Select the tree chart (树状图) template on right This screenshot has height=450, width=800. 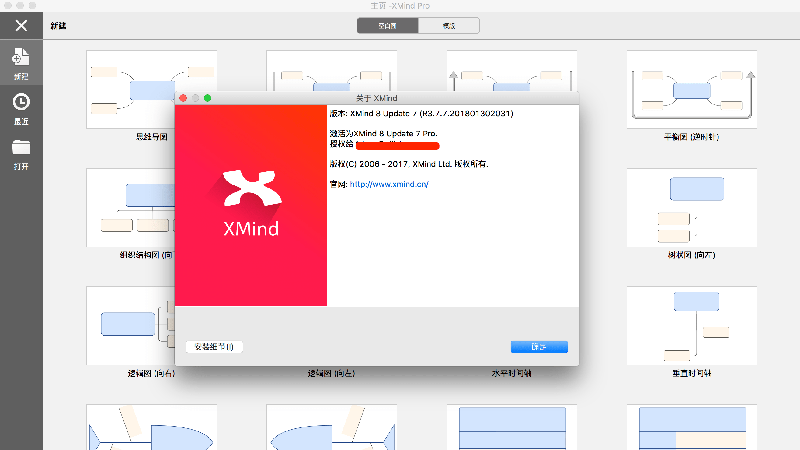click(x=689, y=207)
